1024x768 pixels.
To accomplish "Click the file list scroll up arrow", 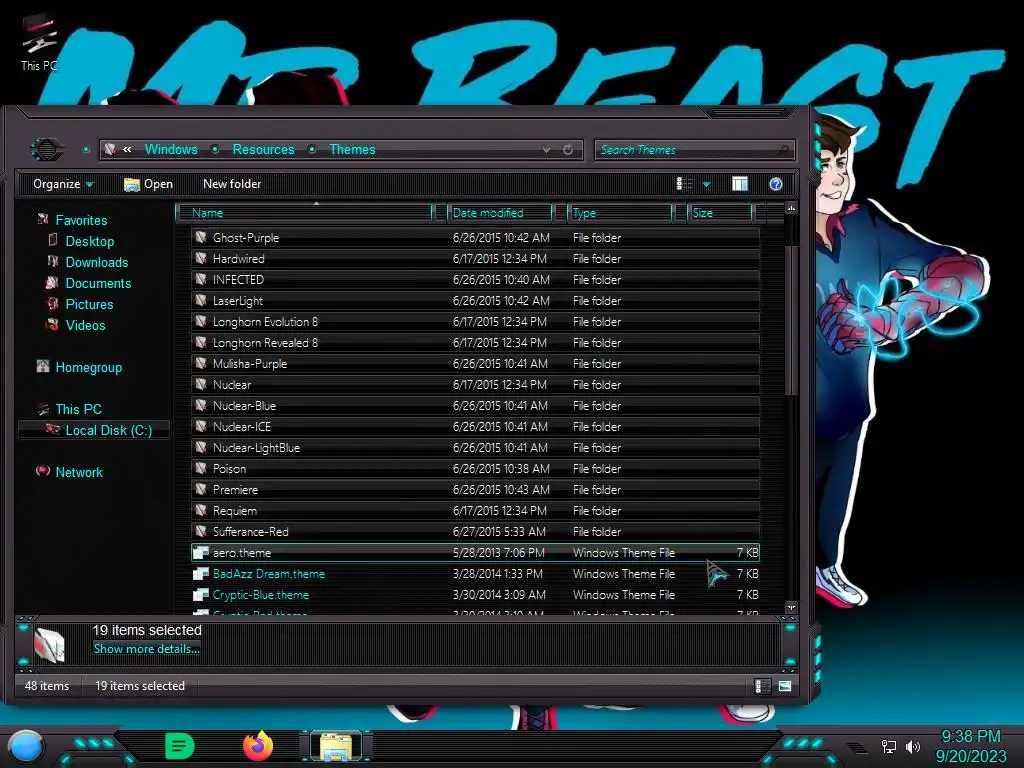I will (x=791, y=208).
